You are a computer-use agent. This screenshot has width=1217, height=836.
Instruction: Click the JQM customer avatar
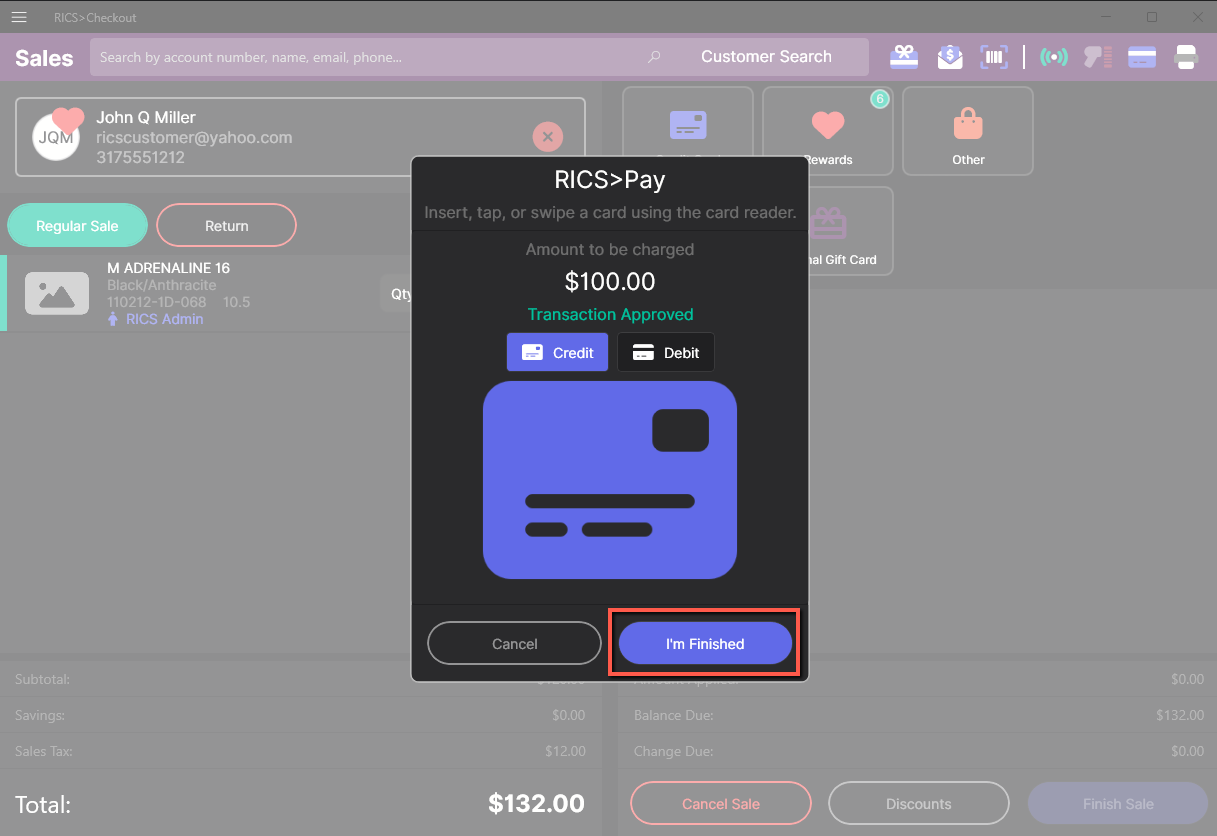coord(55,138)
